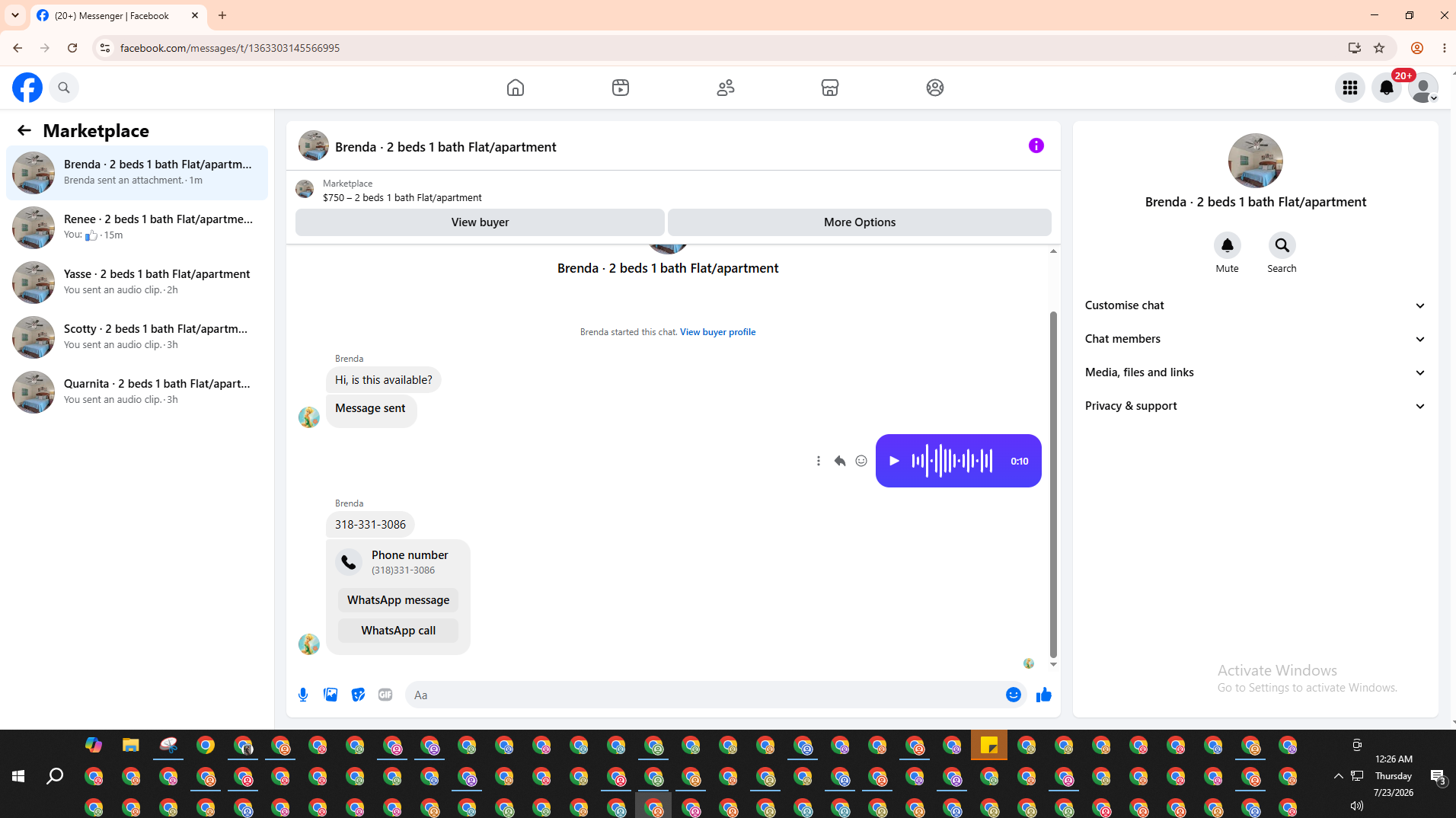
Task: Expand the Customise chat section
Action: (1255, 305)
